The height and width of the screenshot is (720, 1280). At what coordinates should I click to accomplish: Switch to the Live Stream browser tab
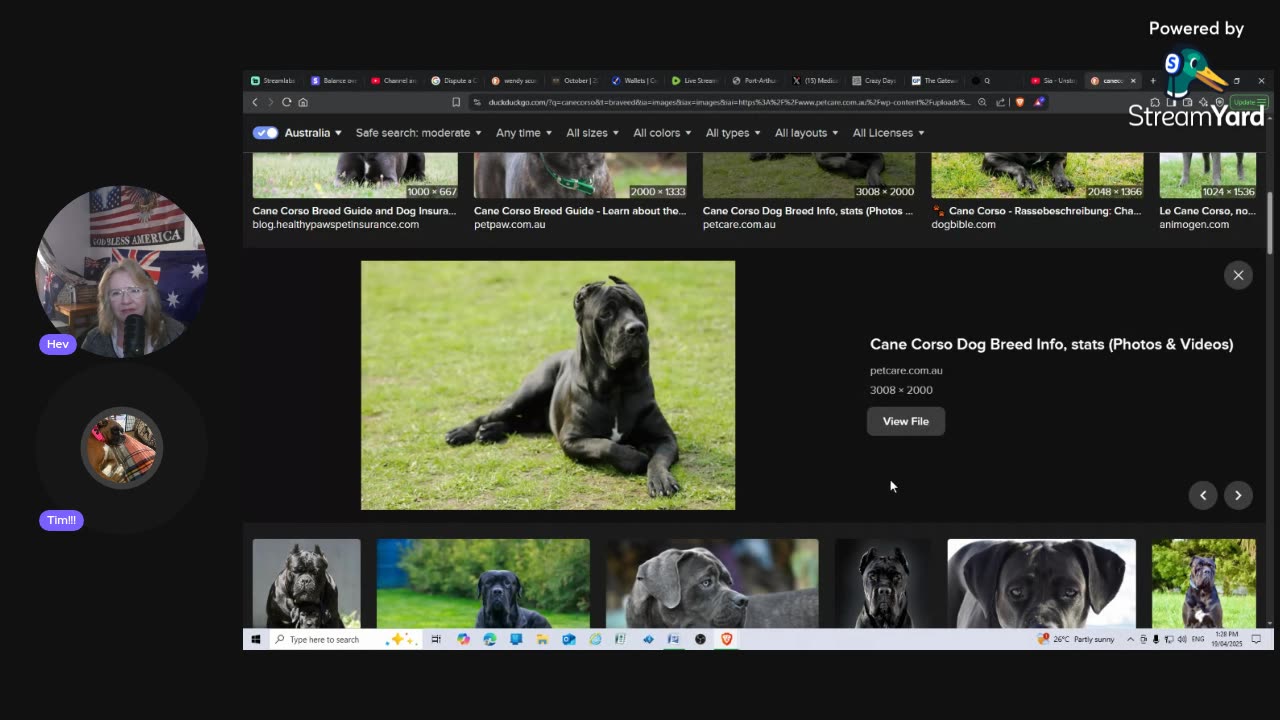point(695,81)
